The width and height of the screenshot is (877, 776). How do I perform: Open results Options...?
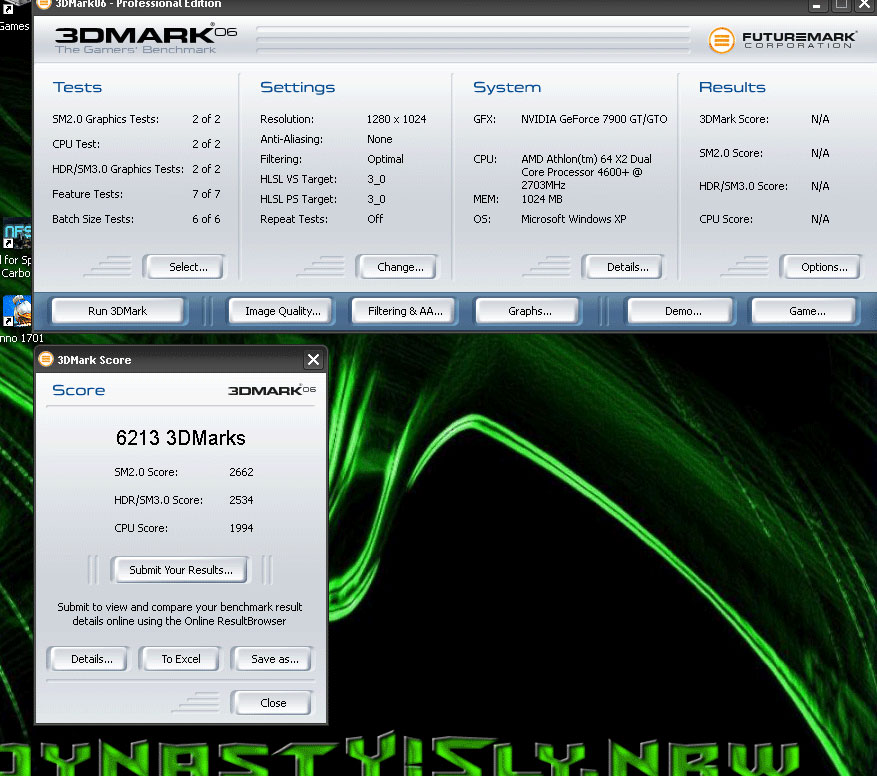pos(821,267)
